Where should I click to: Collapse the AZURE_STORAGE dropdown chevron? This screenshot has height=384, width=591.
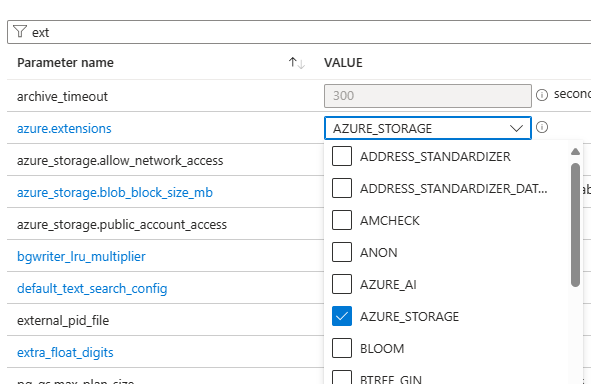(x=516, y=129)
